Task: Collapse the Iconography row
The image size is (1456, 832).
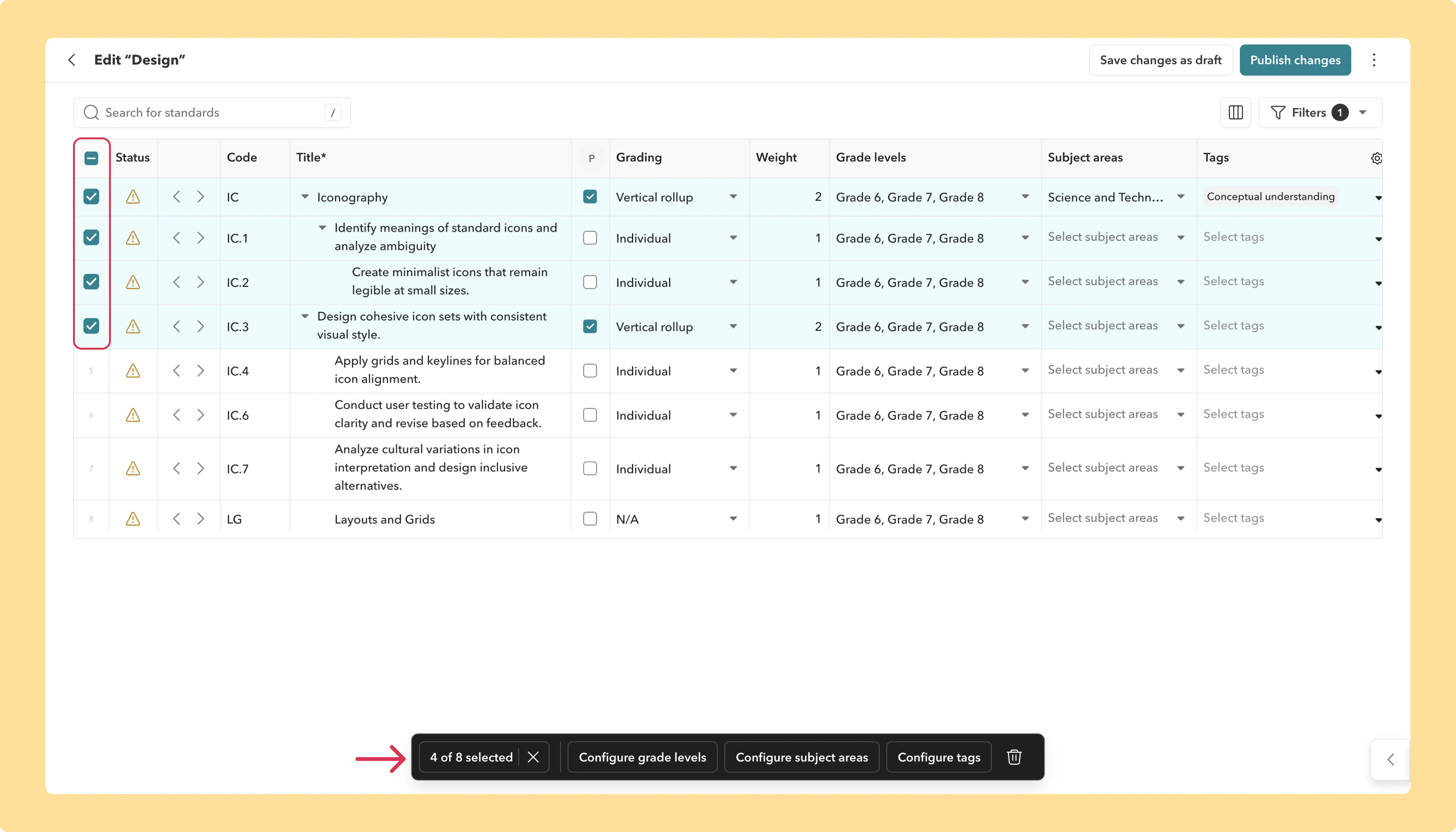Action: point(305,197)
